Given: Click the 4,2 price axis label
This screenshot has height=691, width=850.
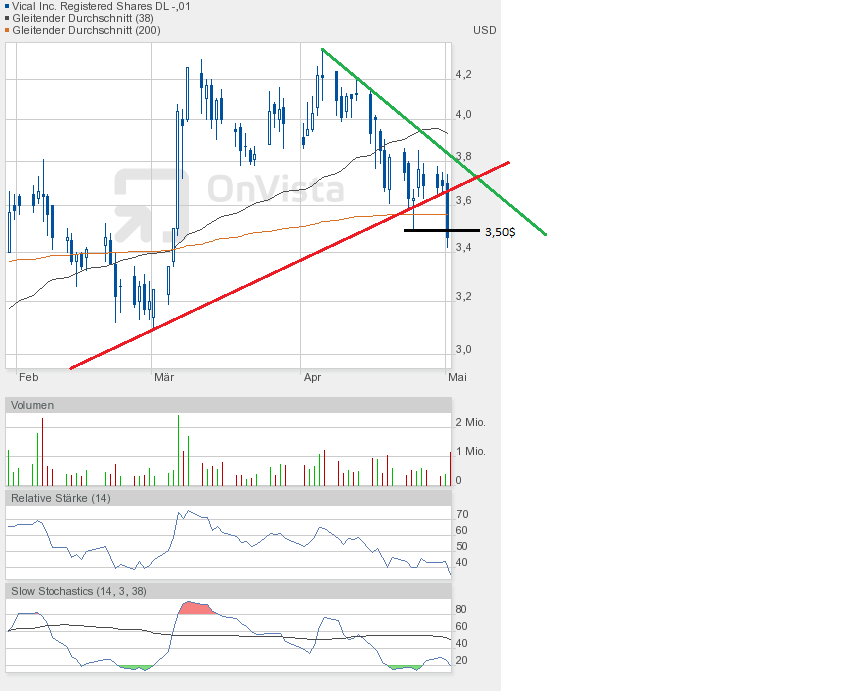Looking at the screenshot, I should click(x=463, y=74).
